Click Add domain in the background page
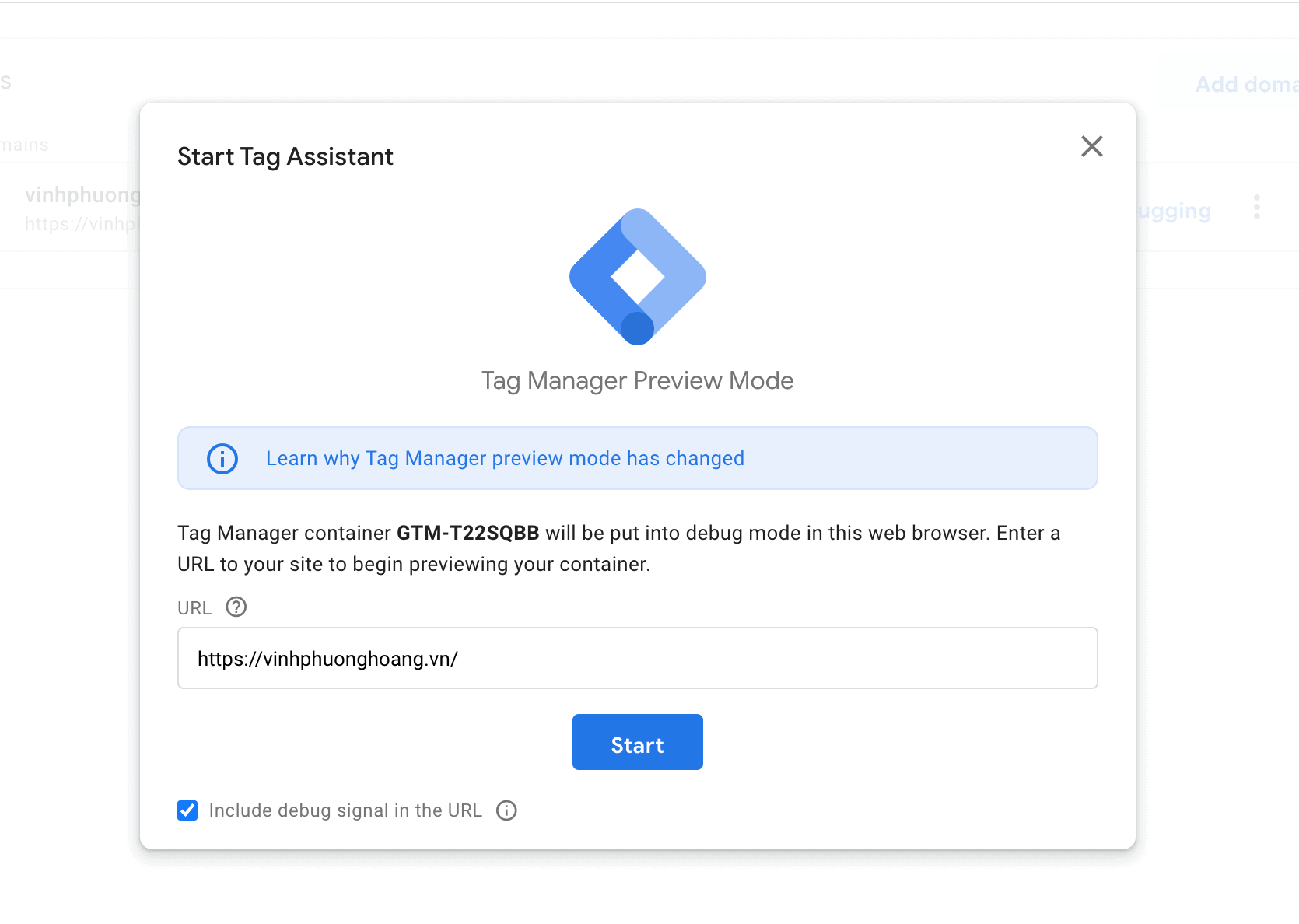 point(1247,84)
